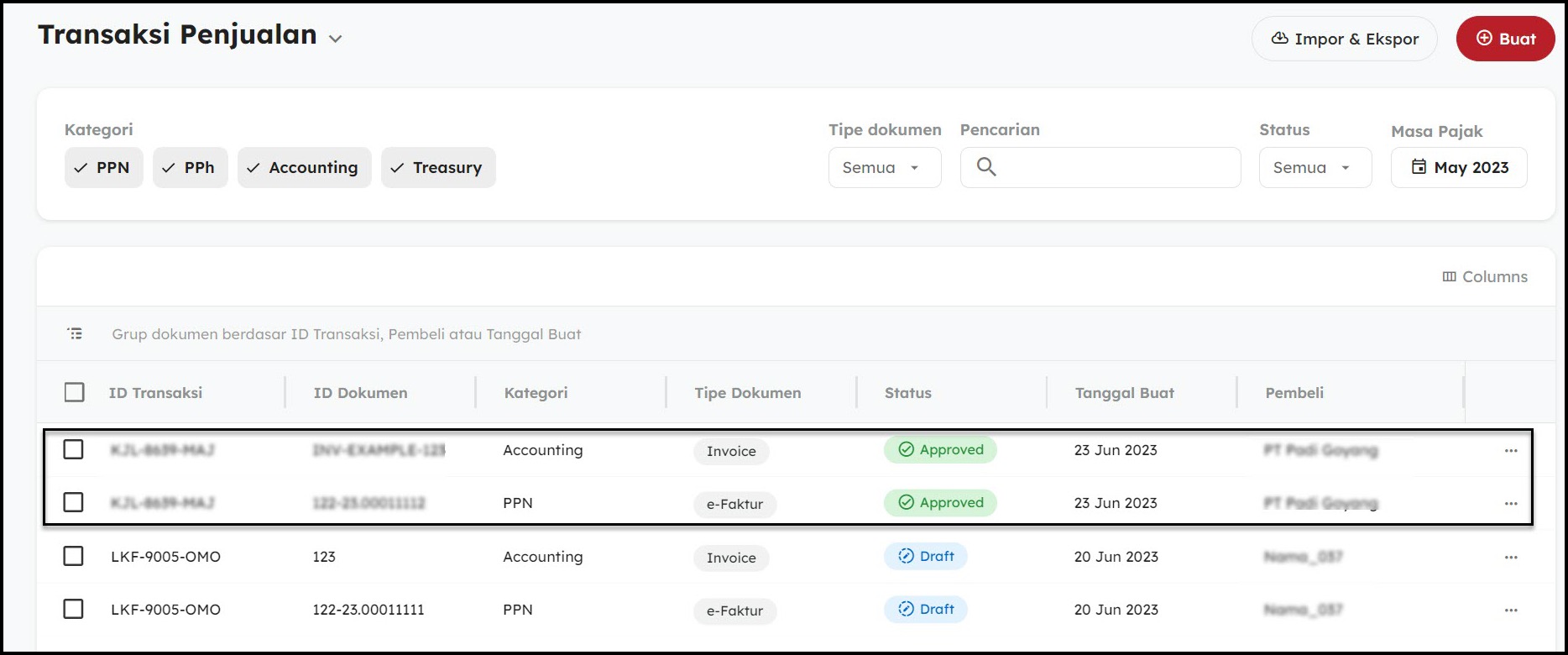
Task: Expand Transaksi Penjualan title chevron
Action: click(x=336, y=39)
